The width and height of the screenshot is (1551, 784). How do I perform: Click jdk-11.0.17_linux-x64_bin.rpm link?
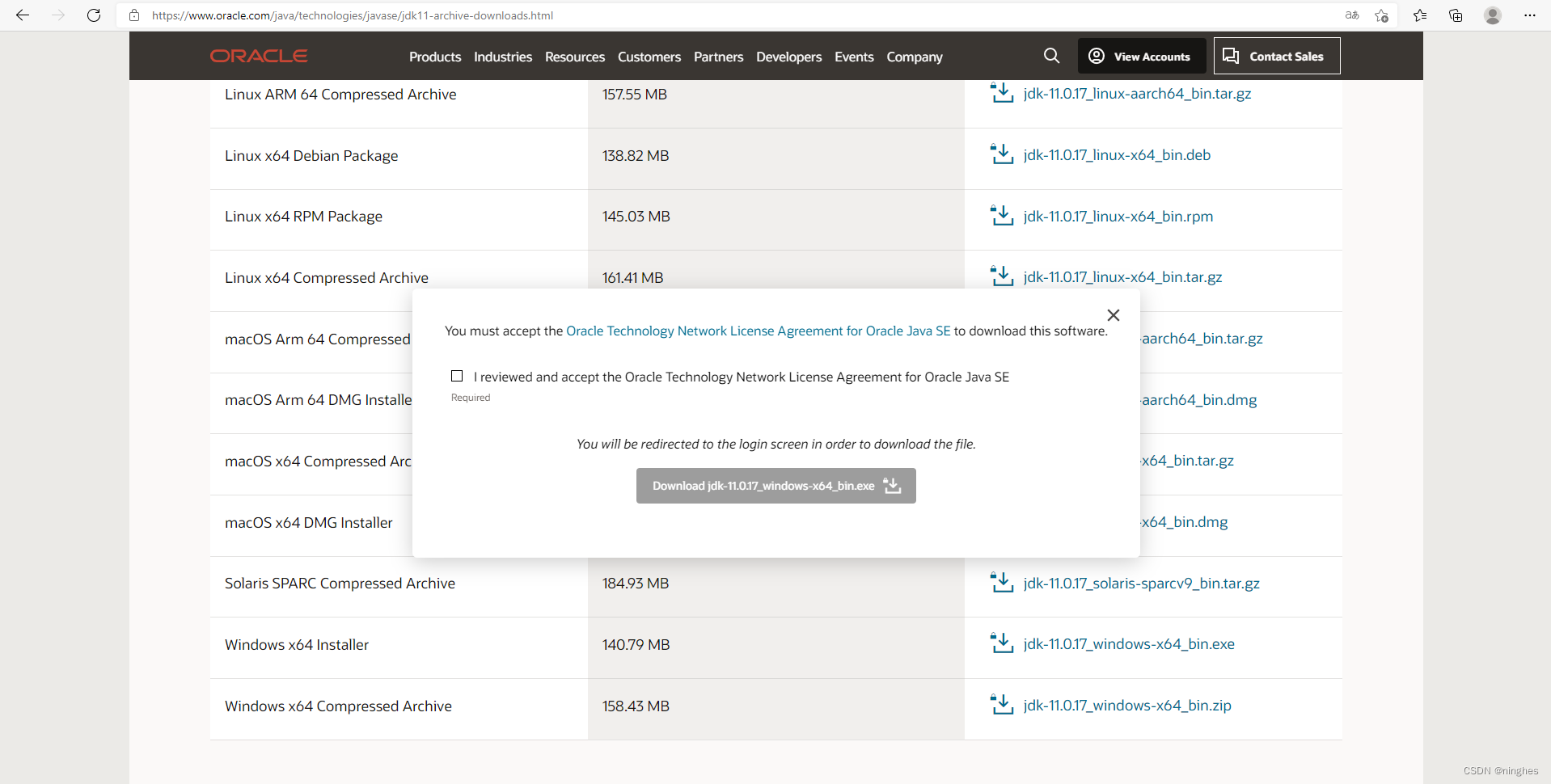click(1118, 216)
